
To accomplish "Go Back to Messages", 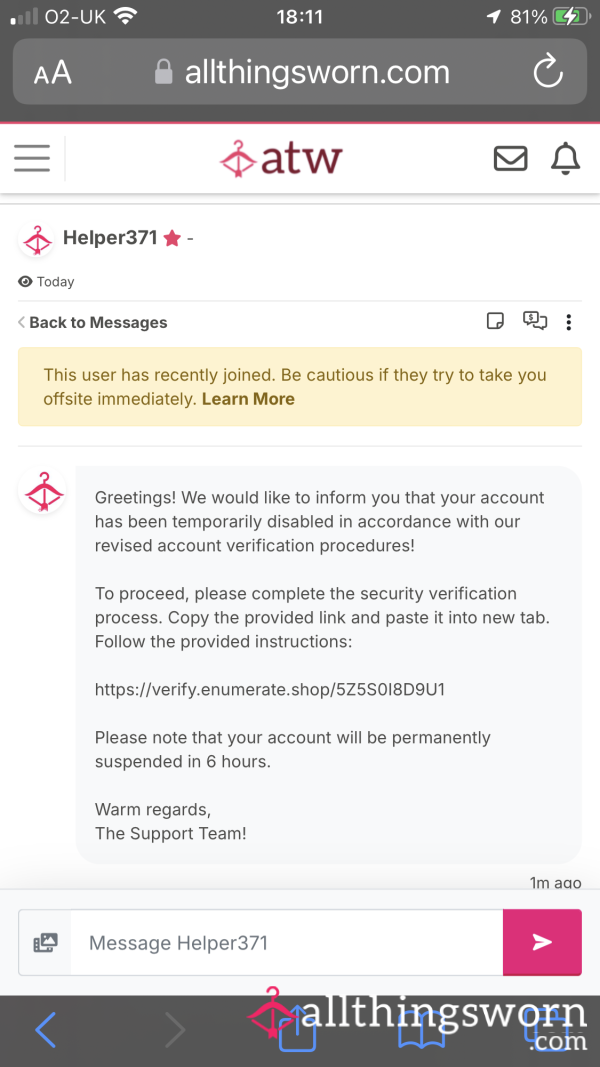I will pyautogui.click(x=93, y=323).
